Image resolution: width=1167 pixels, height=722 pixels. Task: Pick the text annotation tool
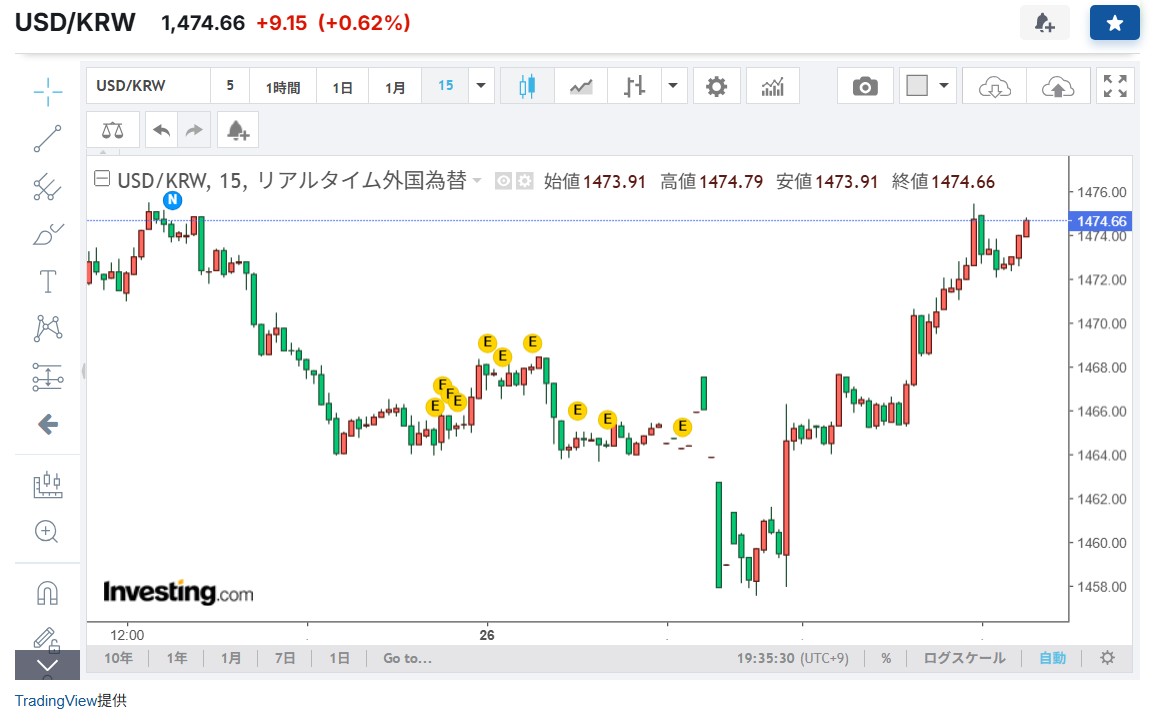(x=47, y=281)
